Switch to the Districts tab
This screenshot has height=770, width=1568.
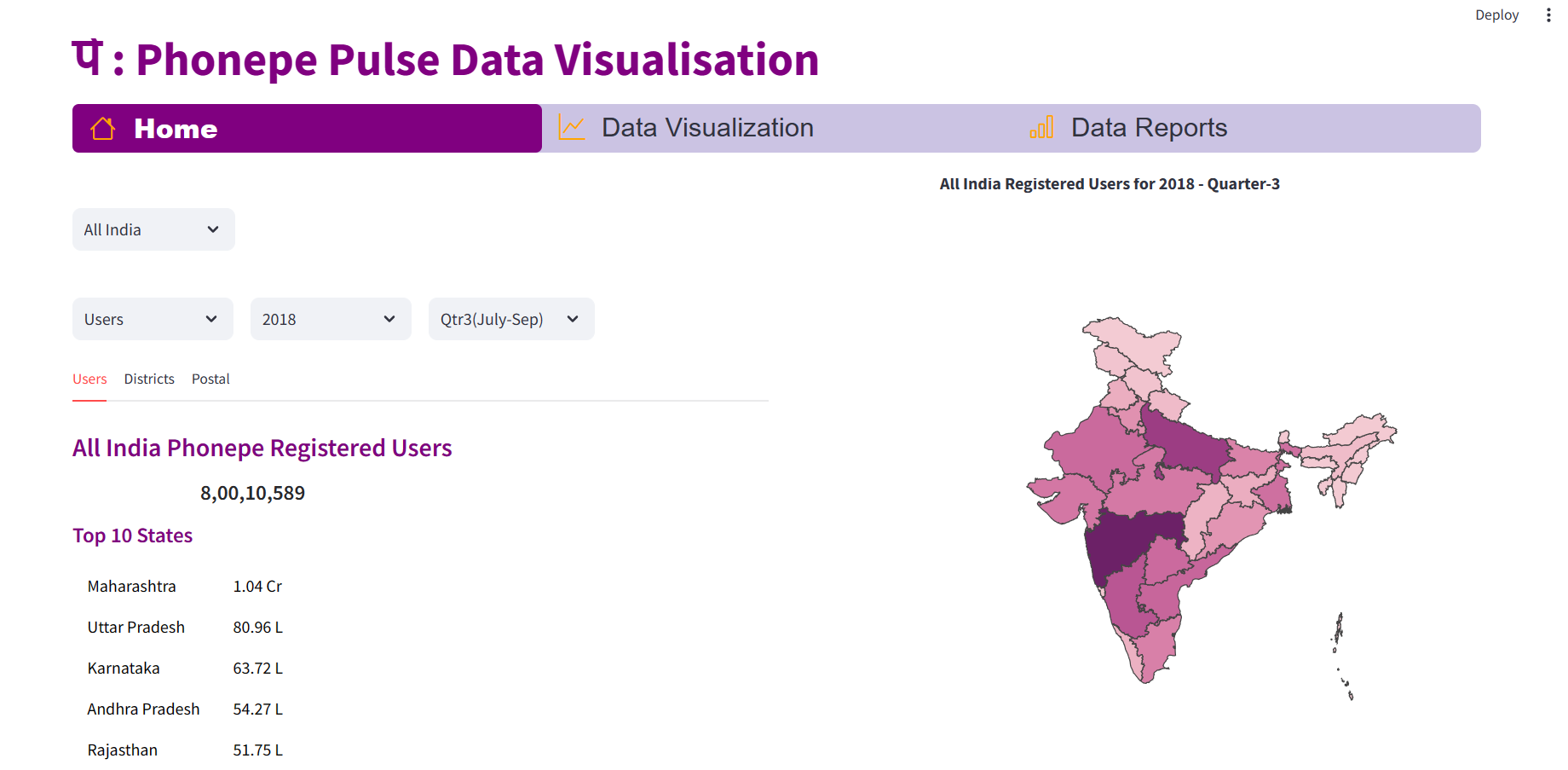click(149, 379)
